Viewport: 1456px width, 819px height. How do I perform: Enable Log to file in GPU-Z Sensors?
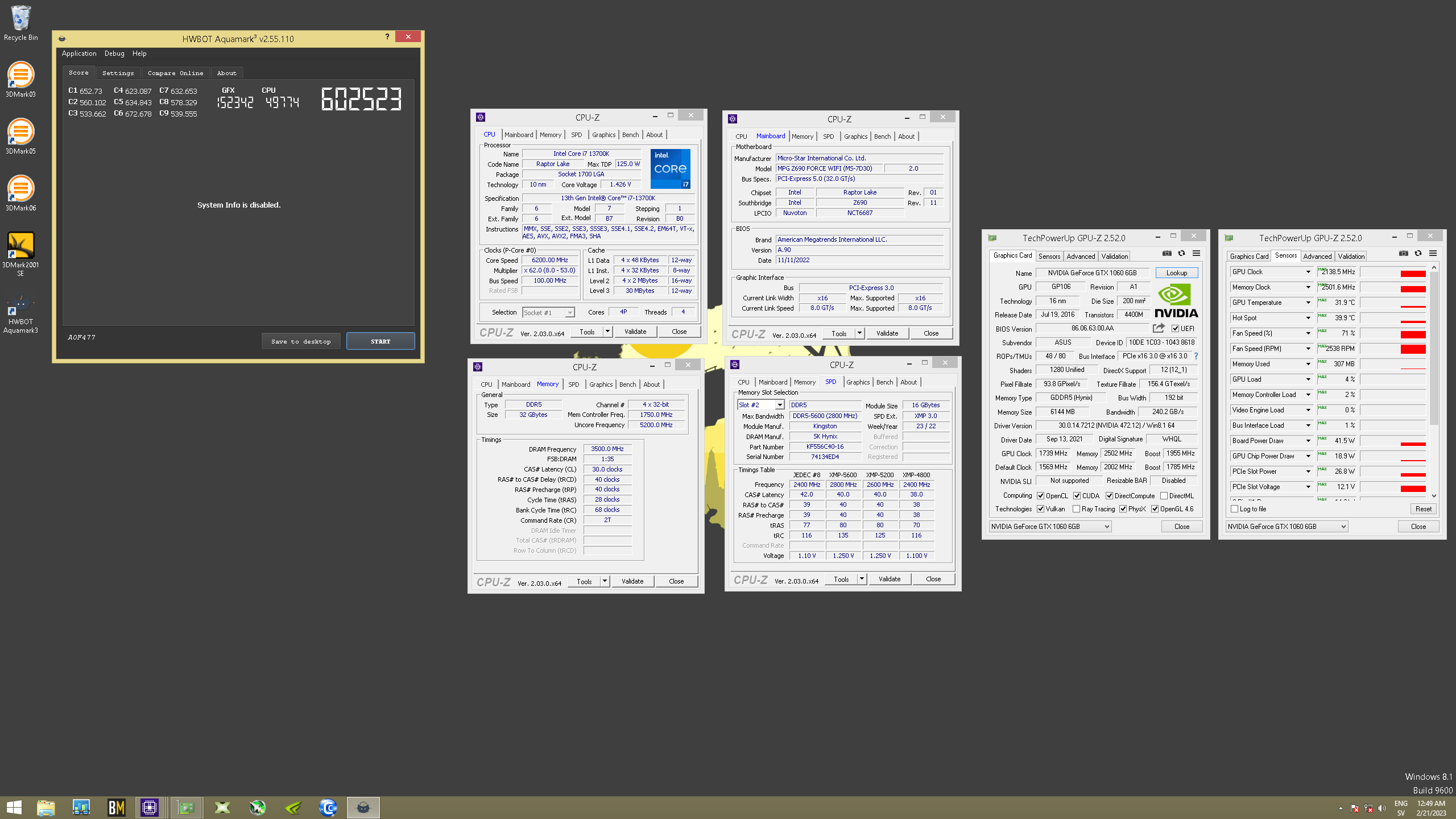(1234, 508)
